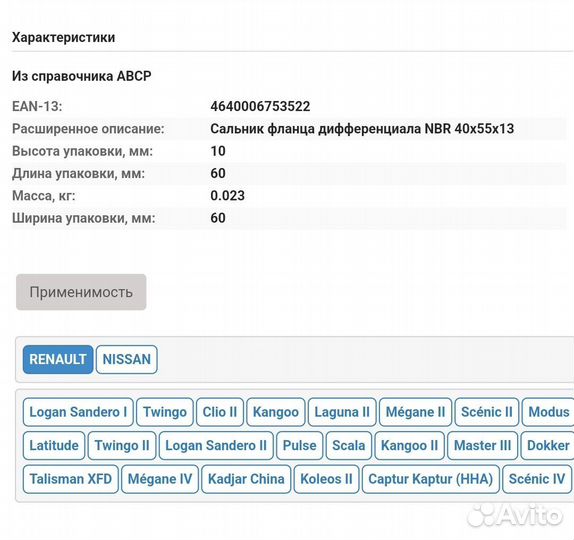Select the RENAULT brand tab
This screenshot has height=540, width=574.
click(x=58, y=359)
